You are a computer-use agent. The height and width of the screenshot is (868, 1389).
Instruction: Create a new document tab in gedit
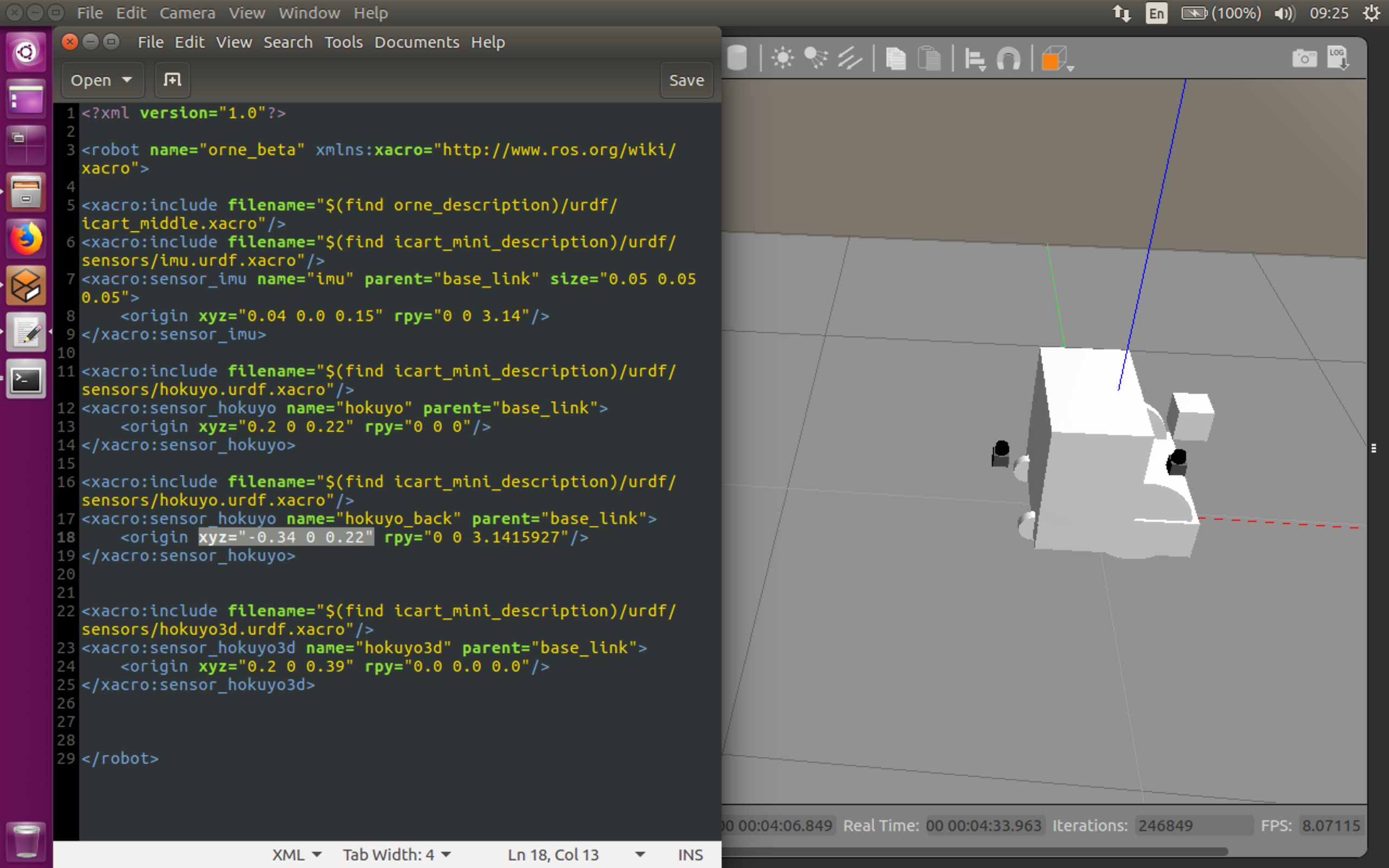pos(171,80)
